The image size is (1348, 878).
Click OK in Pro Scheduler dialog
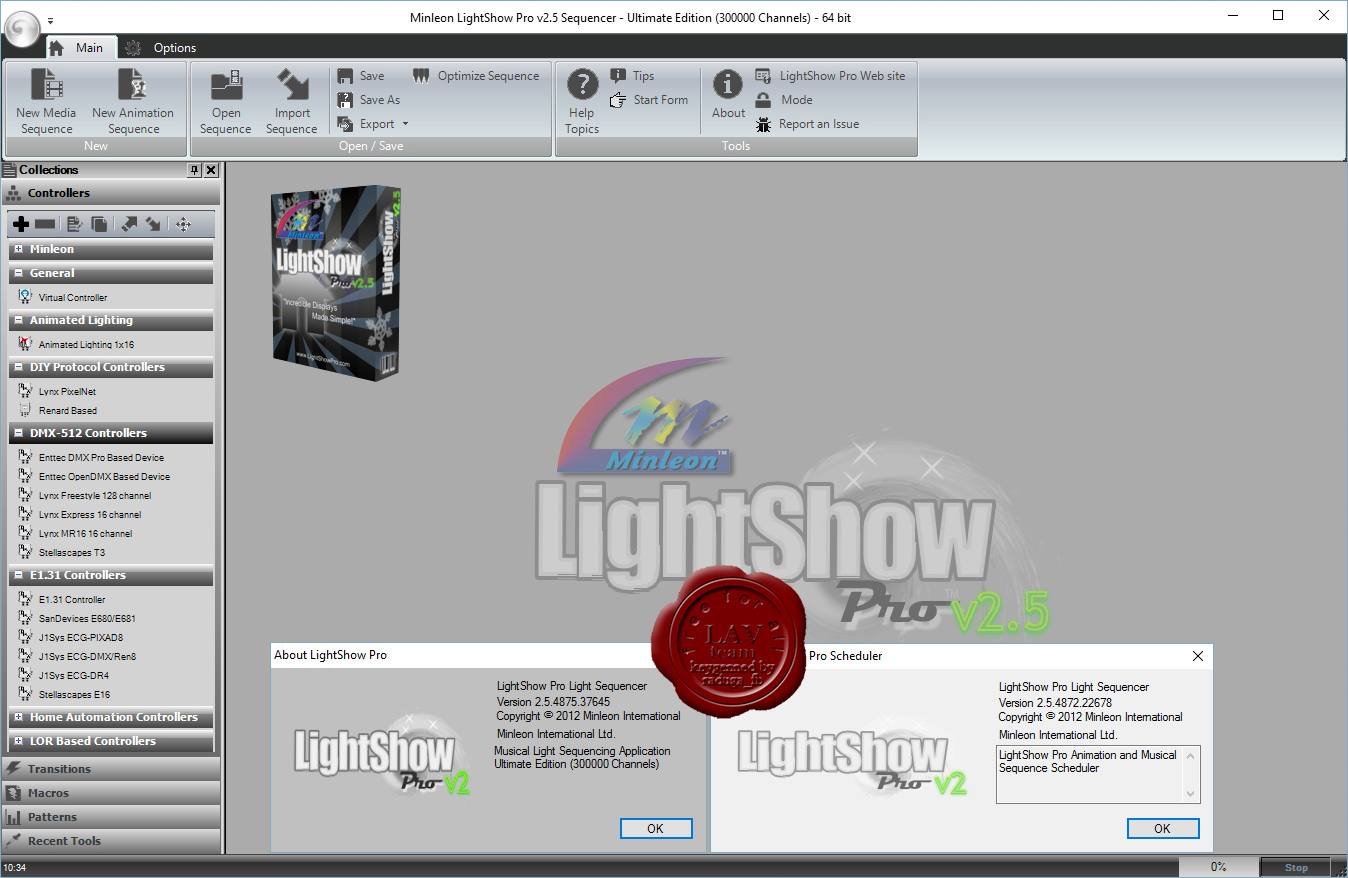1163,829
